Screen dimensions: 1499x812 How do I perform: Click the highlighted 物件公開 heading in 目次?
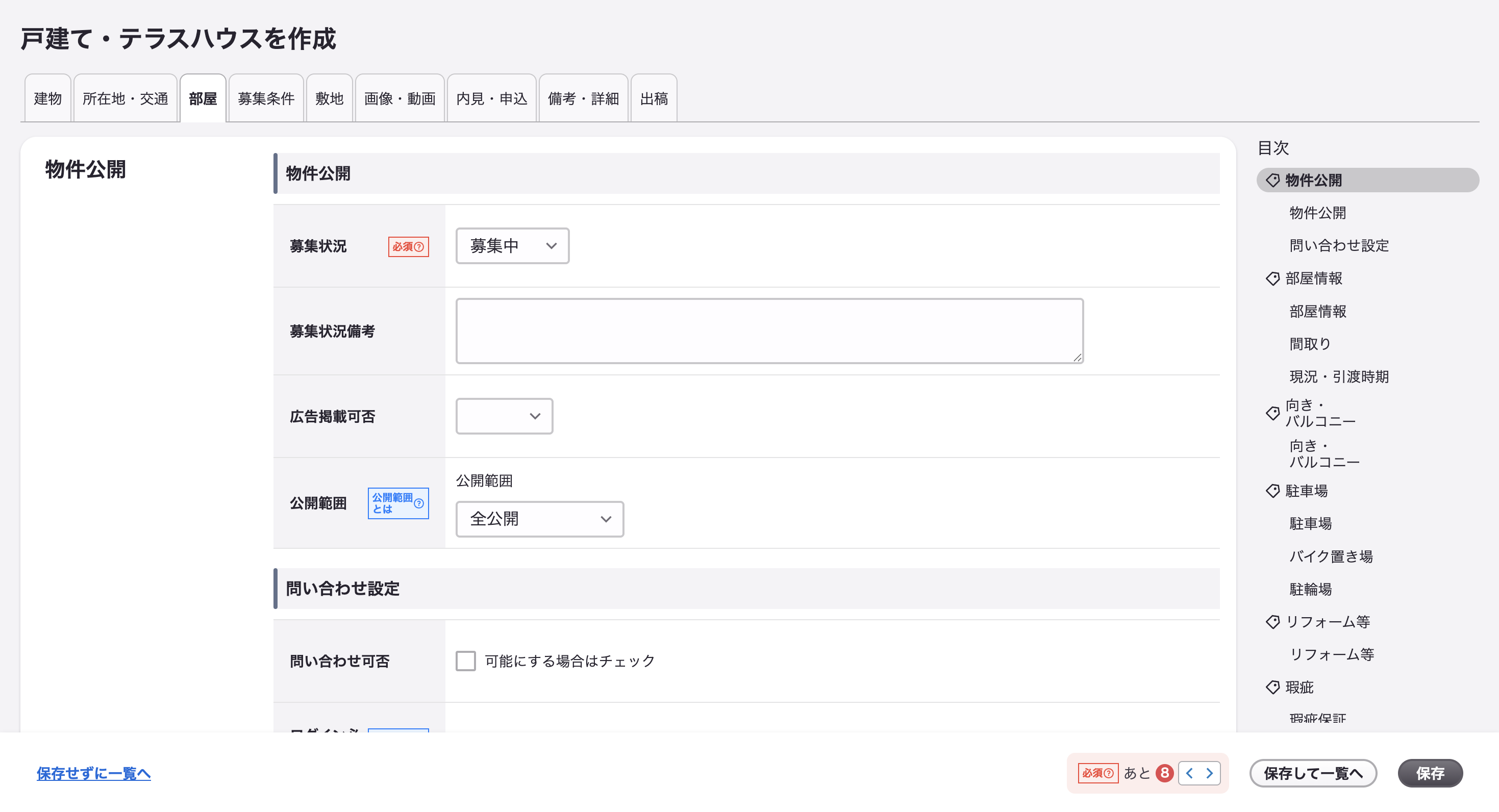[x=1367, y=181]
